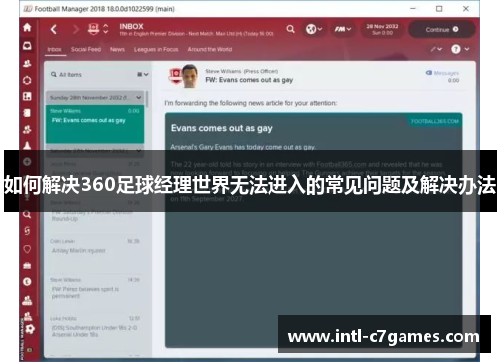
Task: Open the briefcase icon in sidebar
Action: (27, 266)
